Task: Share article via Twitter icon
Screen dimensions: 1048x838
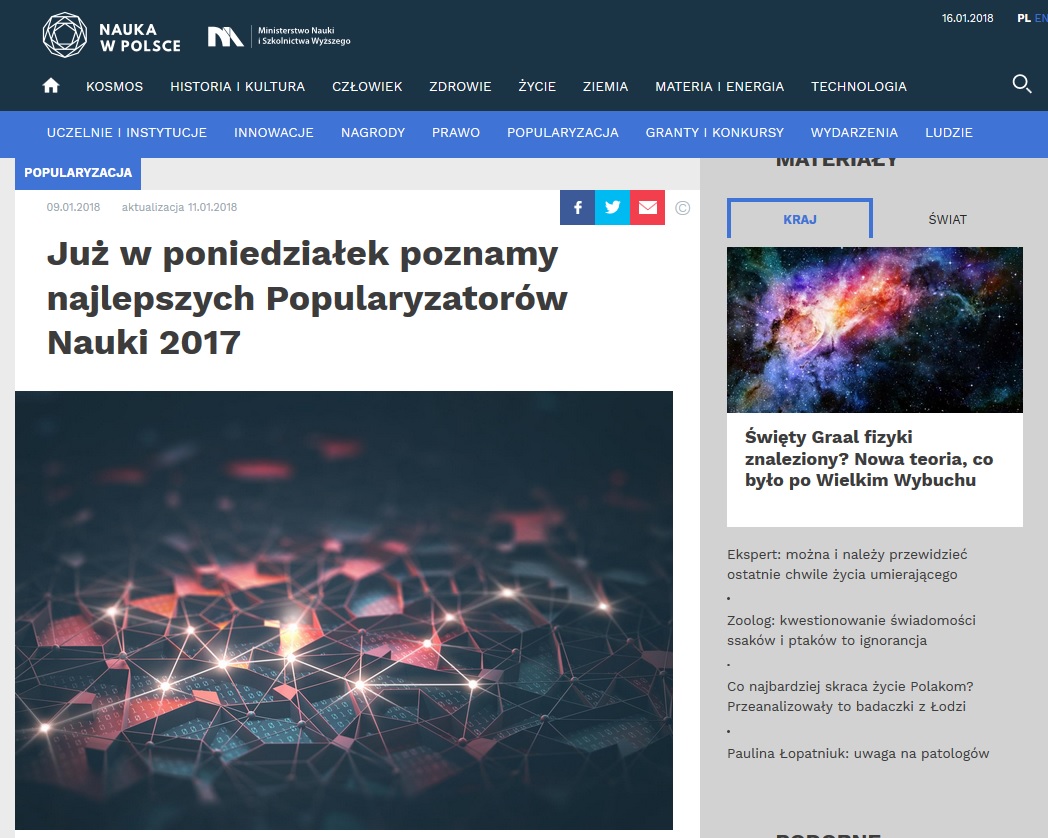Action: [612, 207]
